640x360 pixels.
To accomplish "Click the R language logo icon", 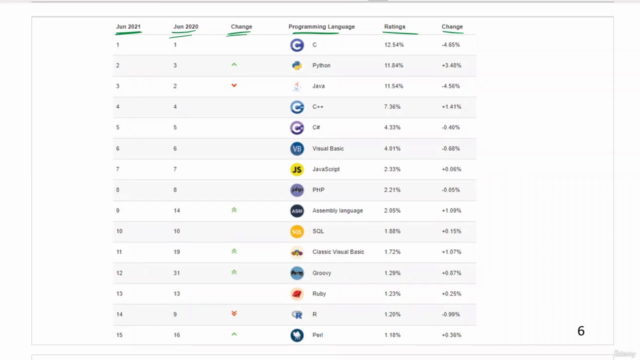I will point(297,315).
